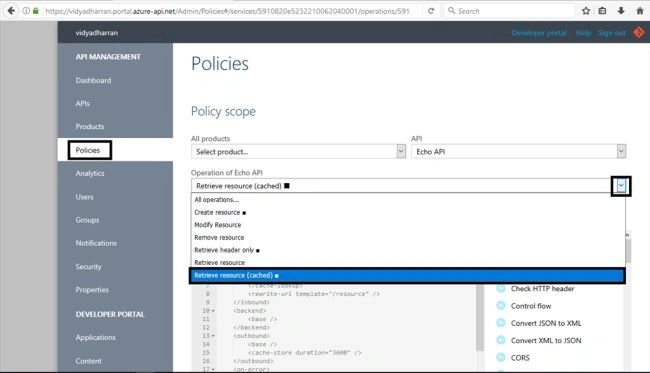The image size is (650, 373).
Task: Open the All products dropdown
Action: (298, 152)
